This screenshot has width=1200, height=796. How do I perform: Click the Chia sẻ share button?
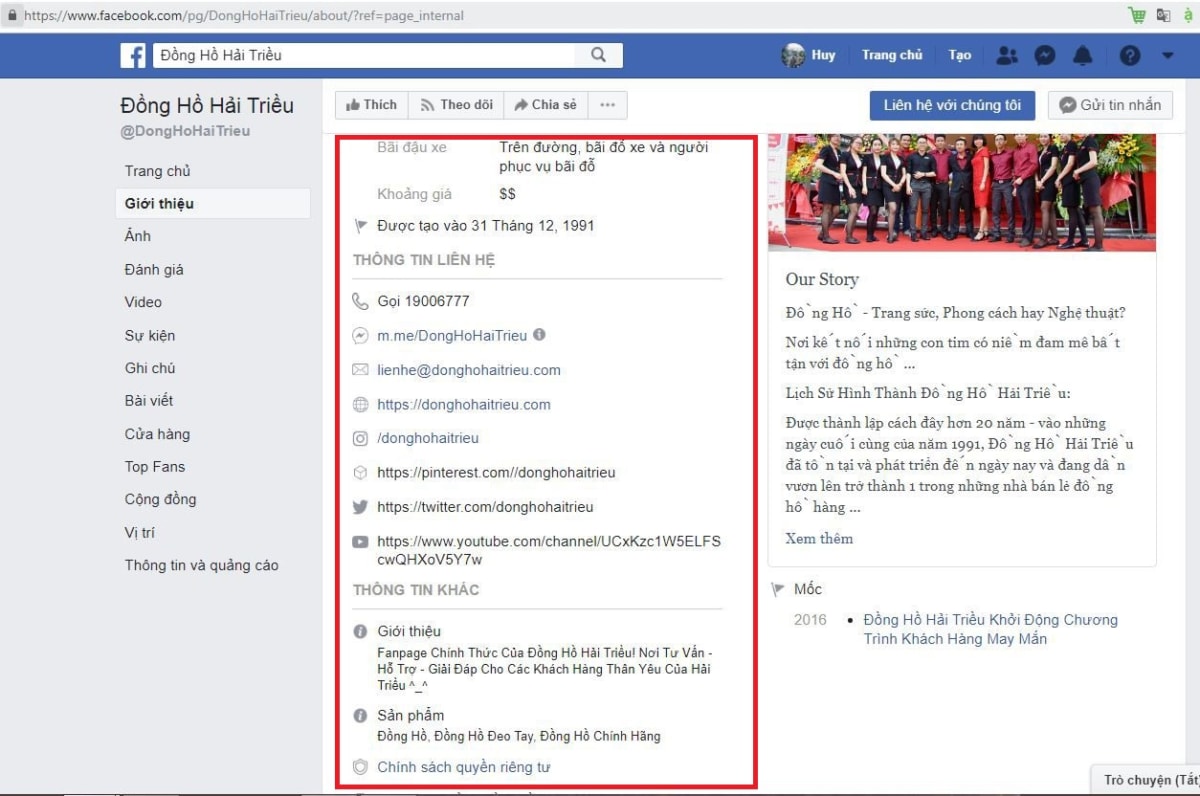click(545, 105)
